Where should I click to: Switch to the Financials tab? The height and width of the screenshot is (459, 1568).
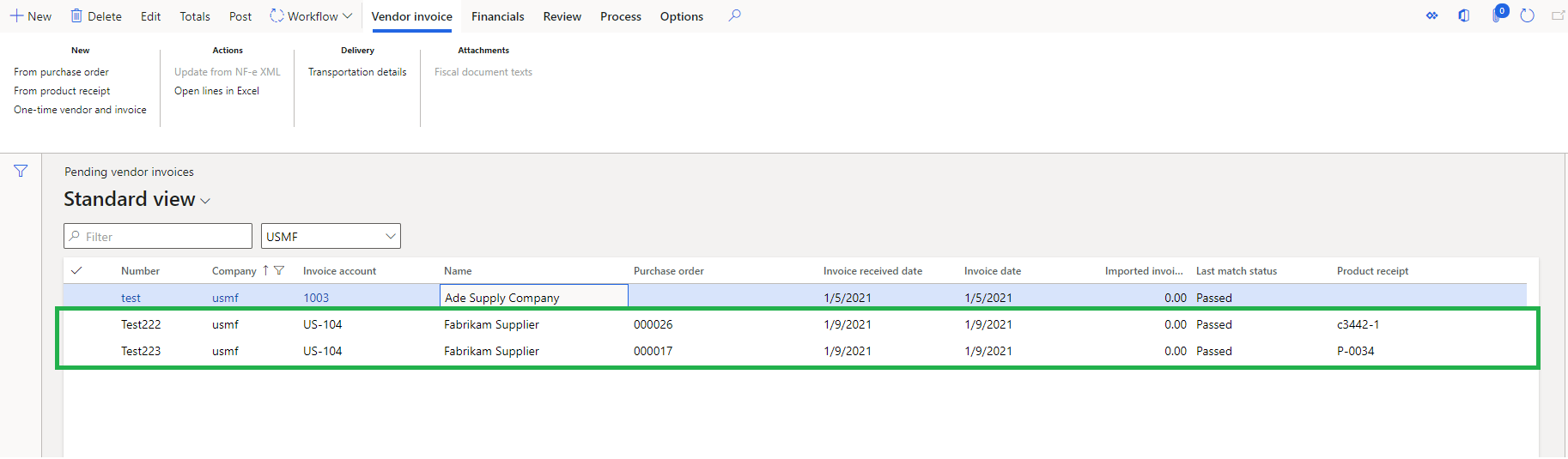(497, 16)
